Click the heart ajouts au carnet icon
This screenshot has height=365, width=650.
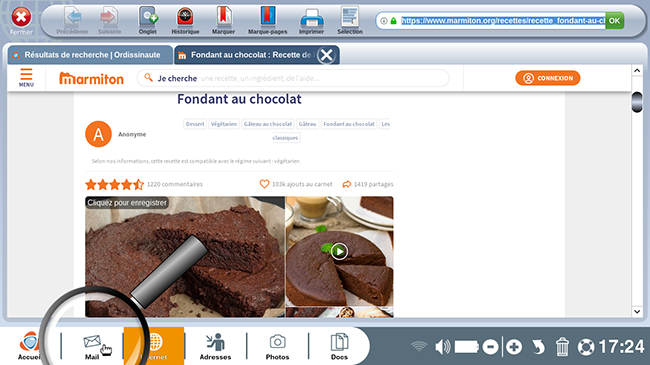click(264, 184)
